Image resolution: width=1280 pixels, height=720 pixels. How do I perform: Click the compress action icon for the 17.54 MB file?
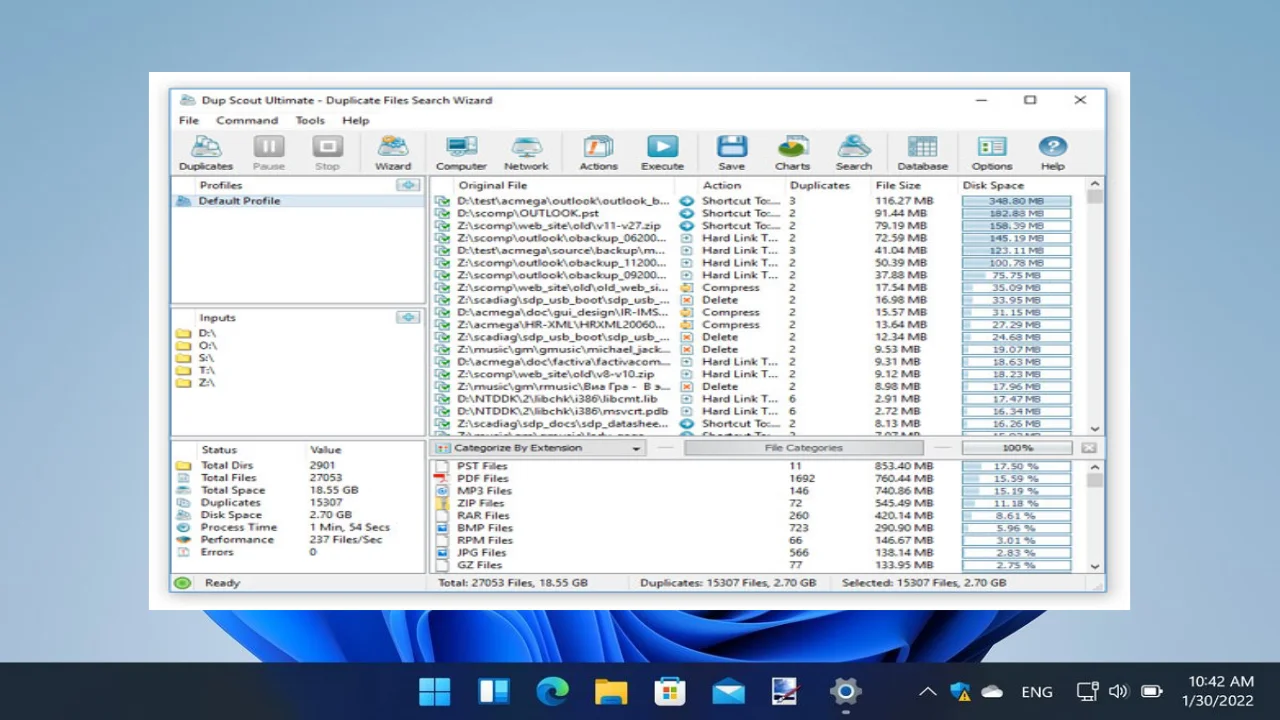pyautogui.click(x=687, y=287)
